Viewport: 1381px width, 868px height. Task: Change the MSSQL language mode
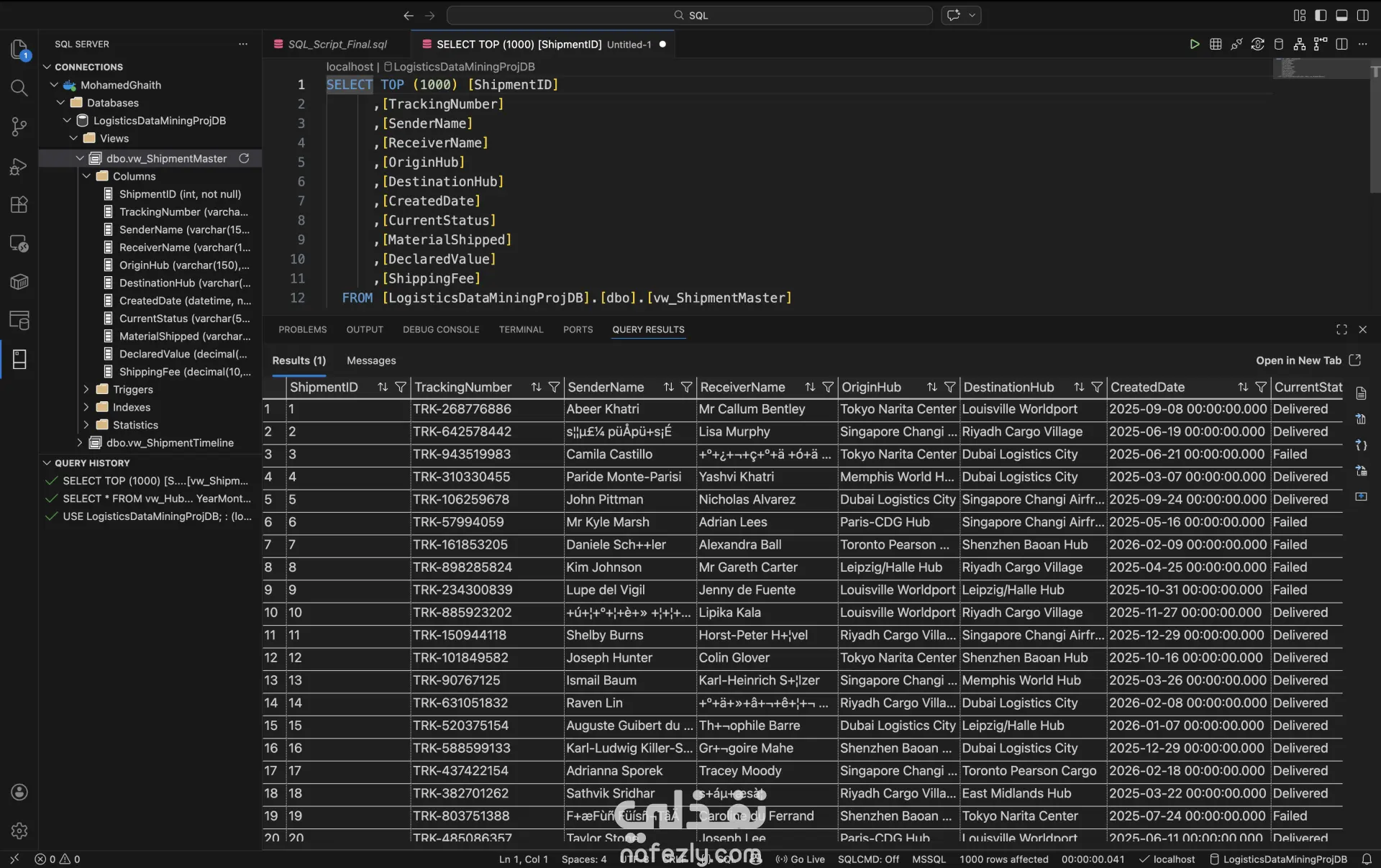click(929, 859)
